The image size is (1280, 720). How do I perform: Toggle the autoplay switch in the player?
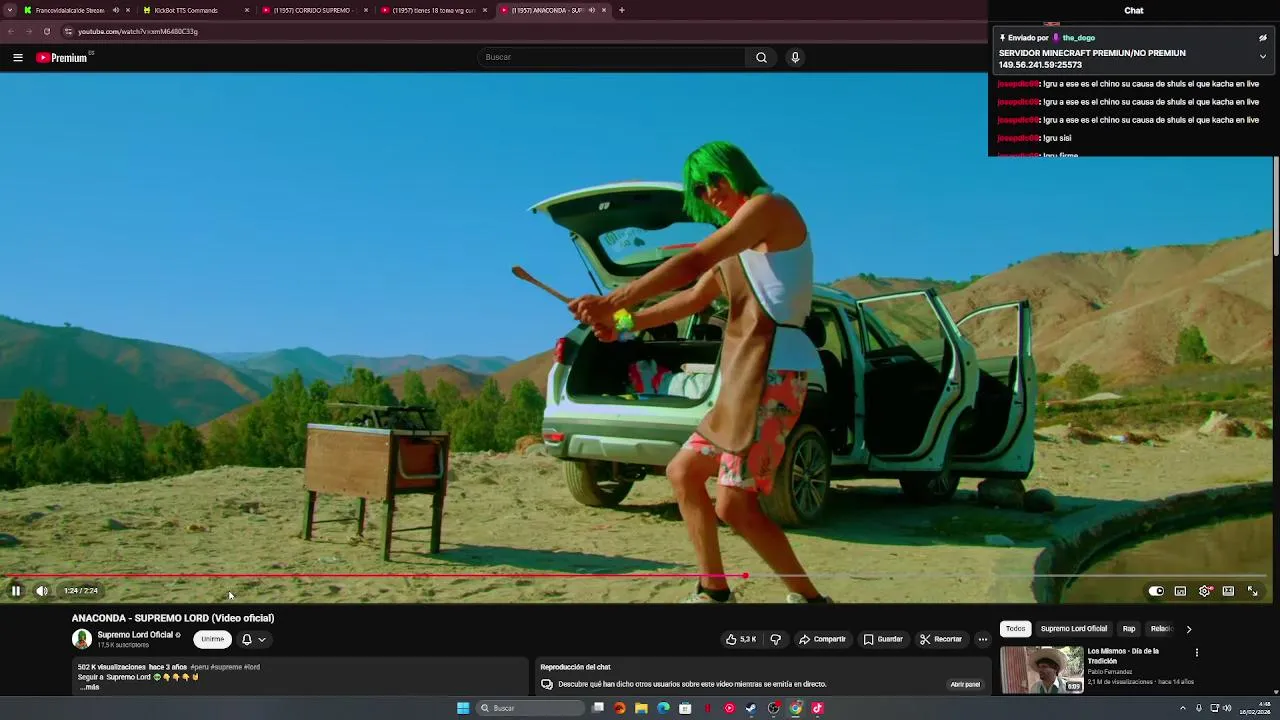pos(1156,591)
